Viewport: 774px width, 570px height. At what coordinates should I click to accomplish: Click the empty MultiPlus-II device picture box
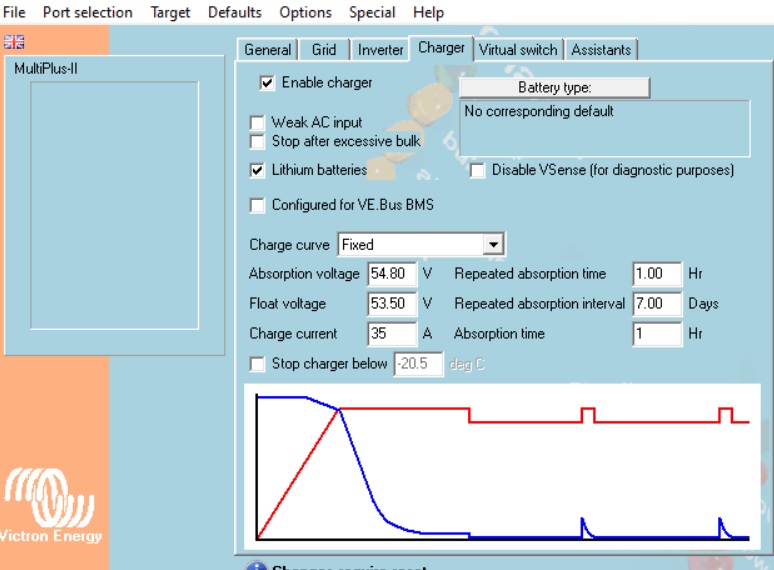(115, 205)
